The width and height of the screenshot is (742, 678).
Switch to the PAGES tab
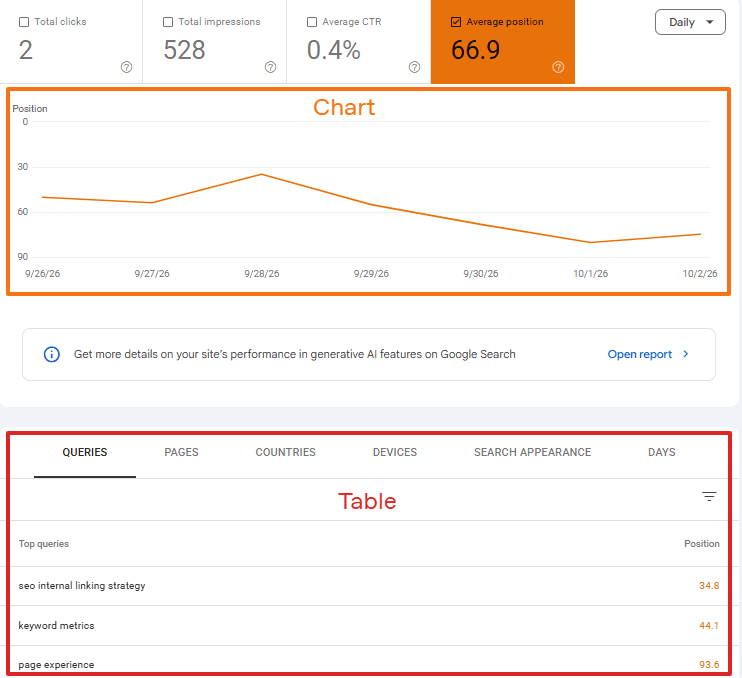pos(181,452)
